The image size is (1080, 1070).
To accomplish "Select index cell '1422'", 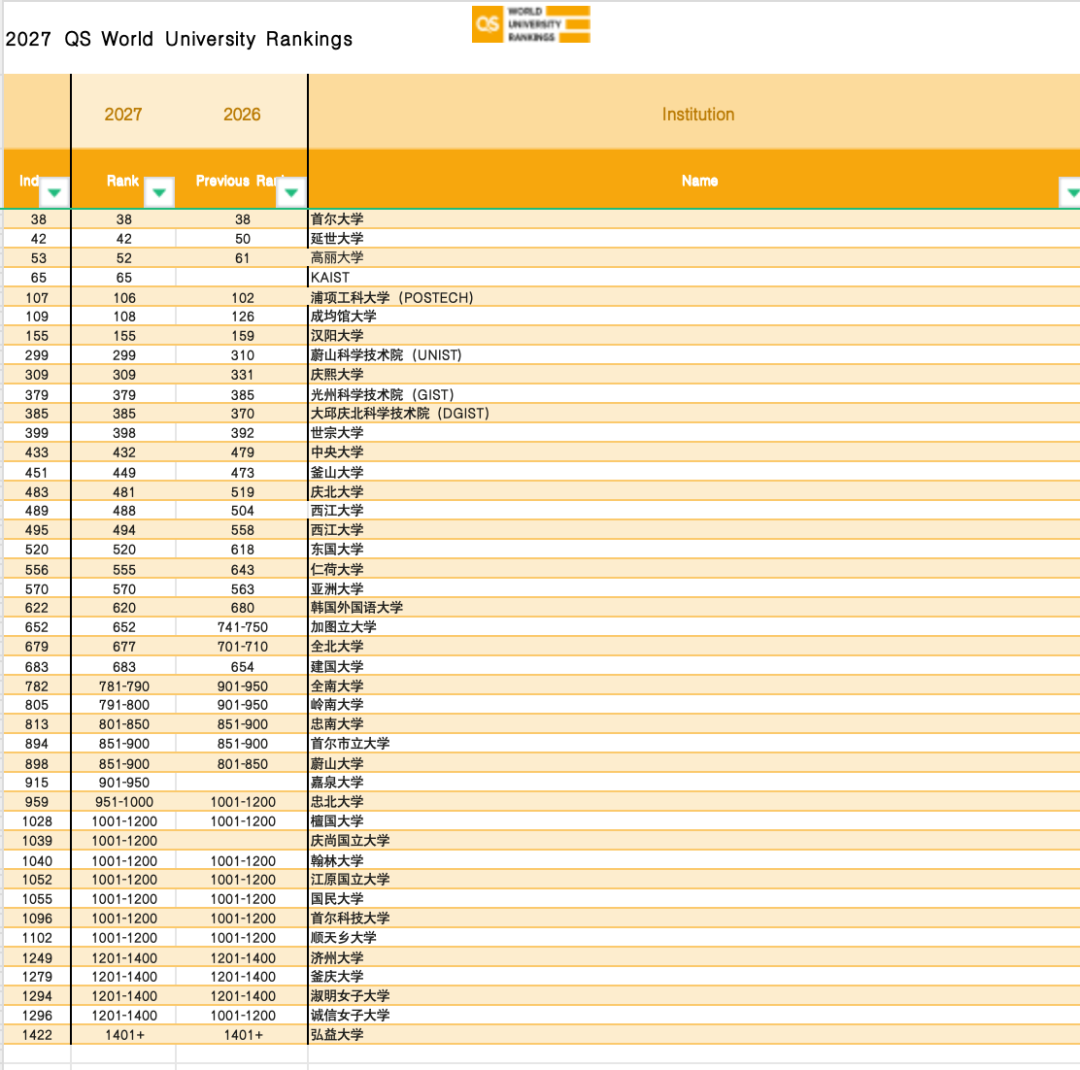I will click(37, 1035).
